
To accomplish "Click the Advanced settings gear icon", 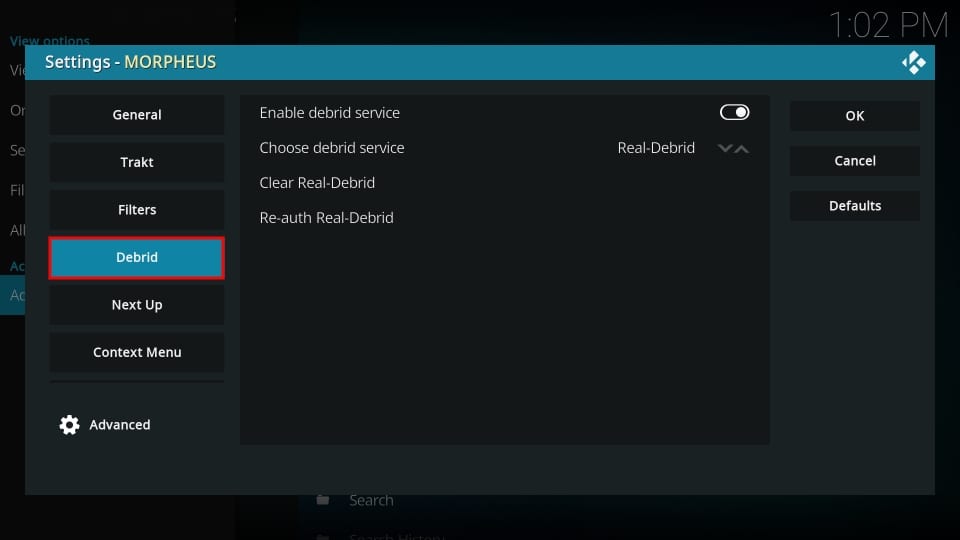I will 69,425.
